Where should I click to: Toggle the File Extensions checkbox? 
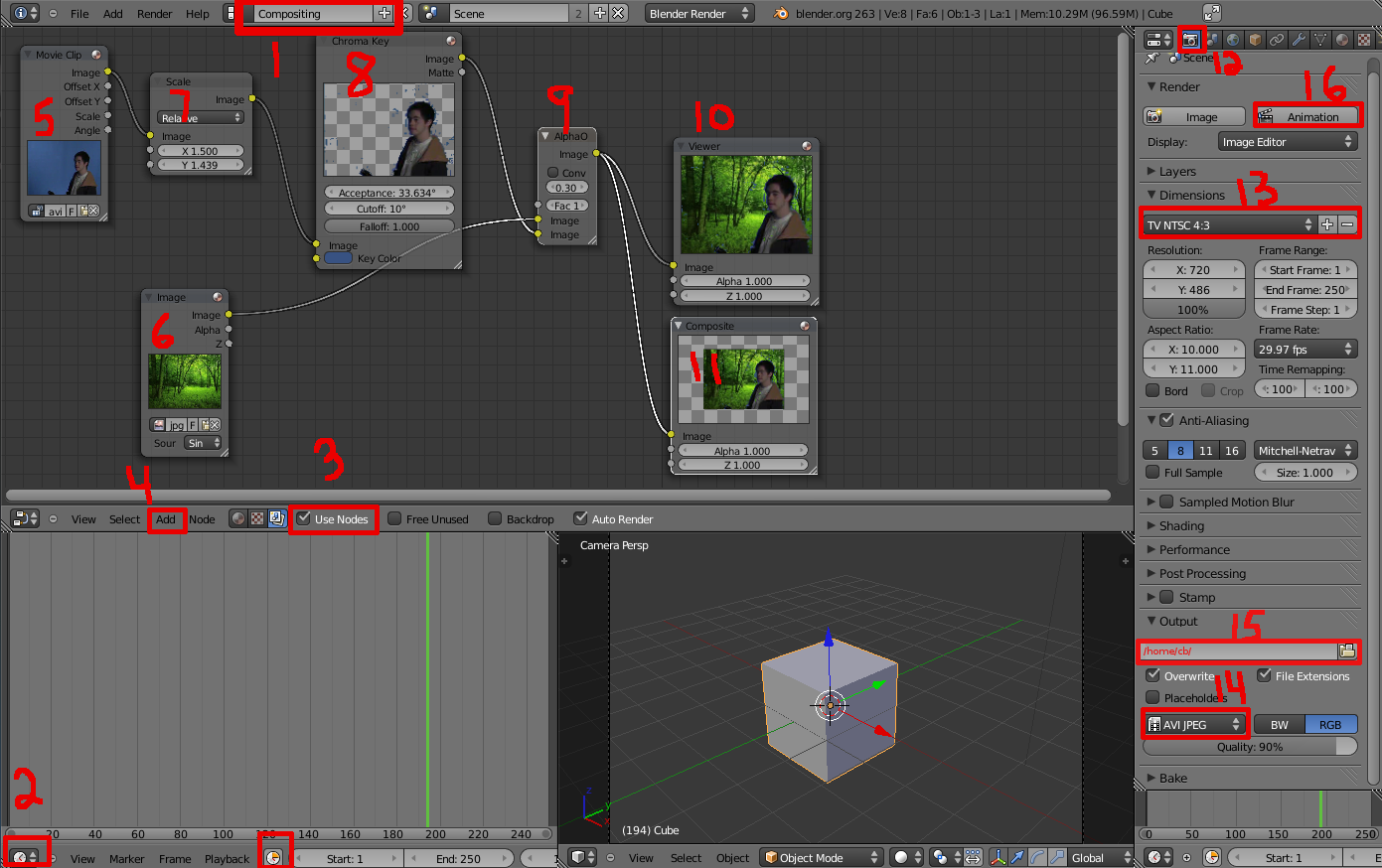pyautogui.click(x=1264, y=675)
